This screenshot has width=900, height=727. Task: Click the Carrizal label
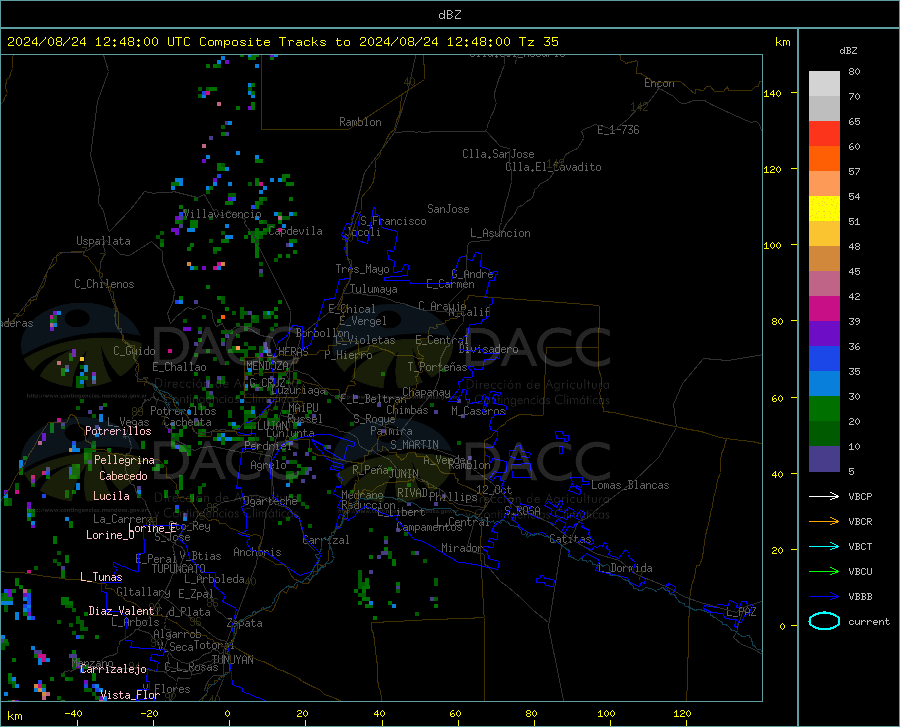(326, 540)
